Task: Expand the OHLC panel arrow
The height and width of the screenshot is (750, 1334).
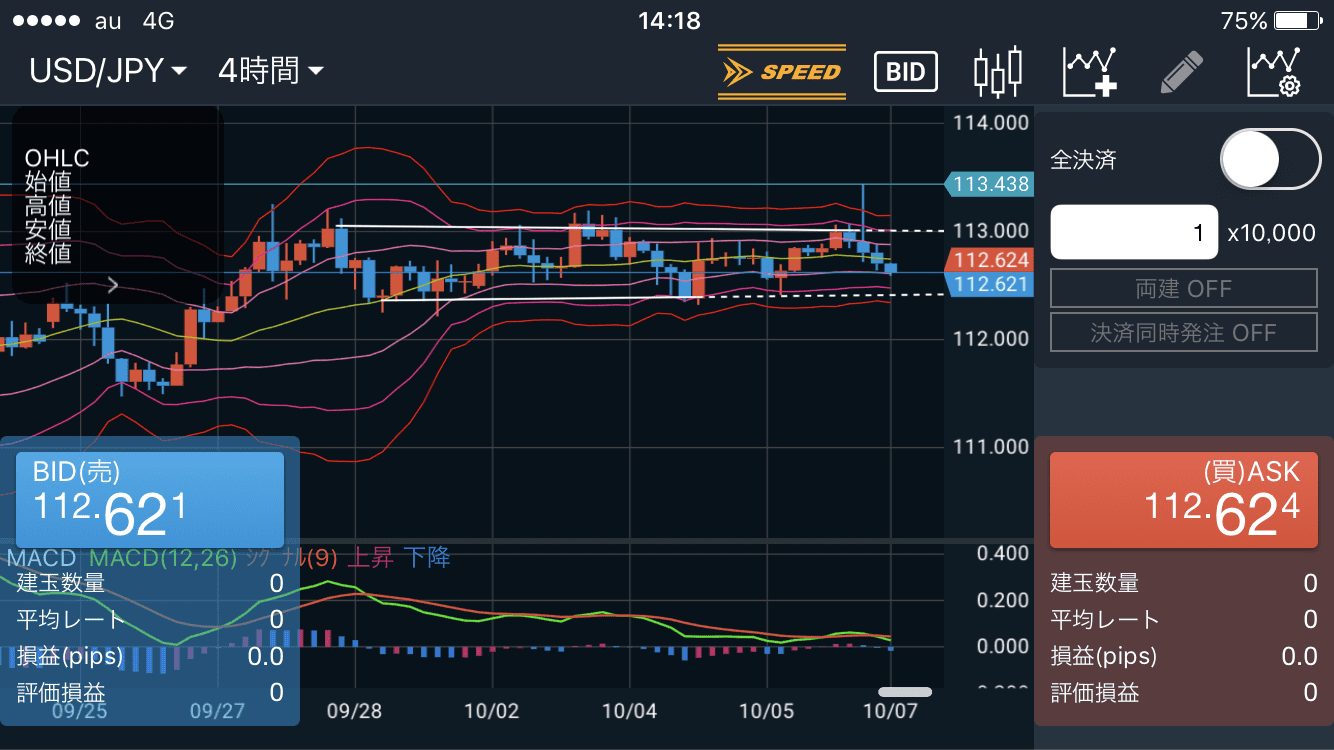Action: point(113,285)
